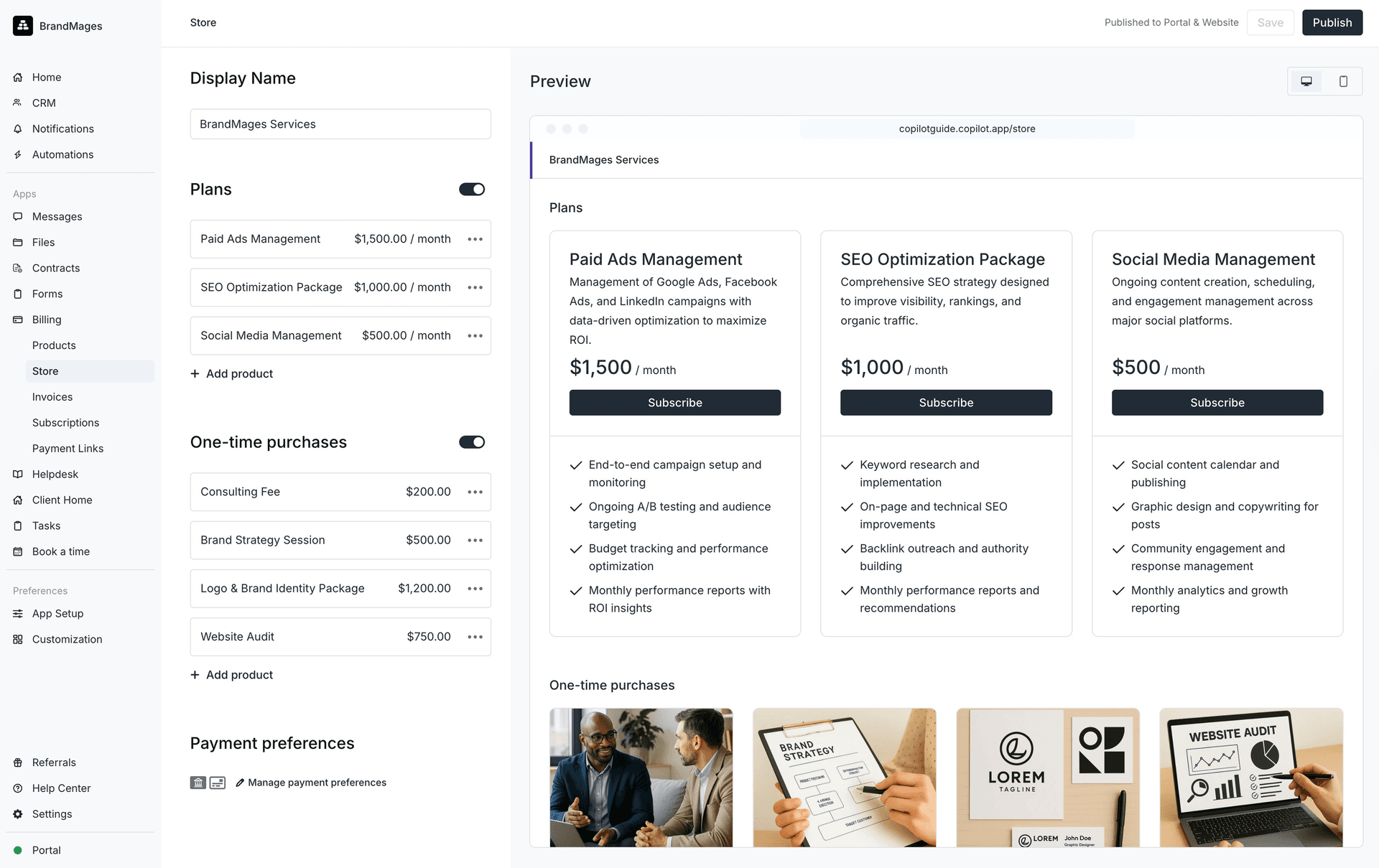Switch preview to desktop view icon

[1306, 81]
